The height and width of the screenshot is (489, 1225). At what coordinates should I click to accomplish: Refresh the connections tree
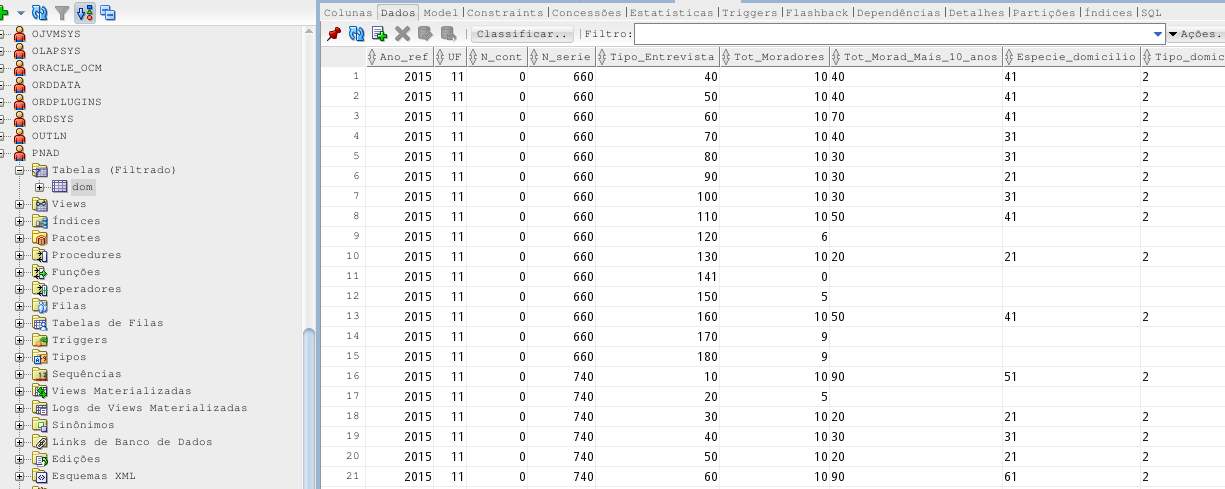pyautogui.click(x=40, y=13)
